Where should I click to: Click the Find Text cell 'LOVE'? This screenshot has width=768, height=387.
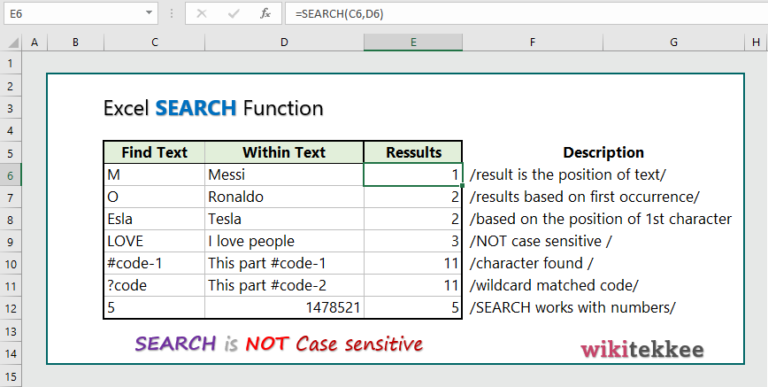pyautogui.click(x=154, y=241)
